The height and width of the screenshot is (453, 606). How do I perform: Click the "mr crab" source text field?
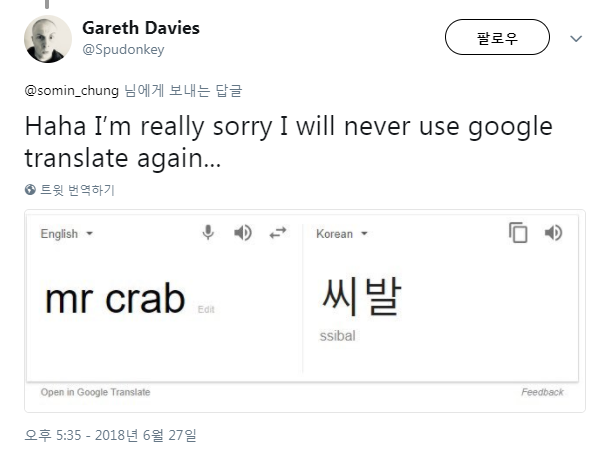click(x=115, y=299)
